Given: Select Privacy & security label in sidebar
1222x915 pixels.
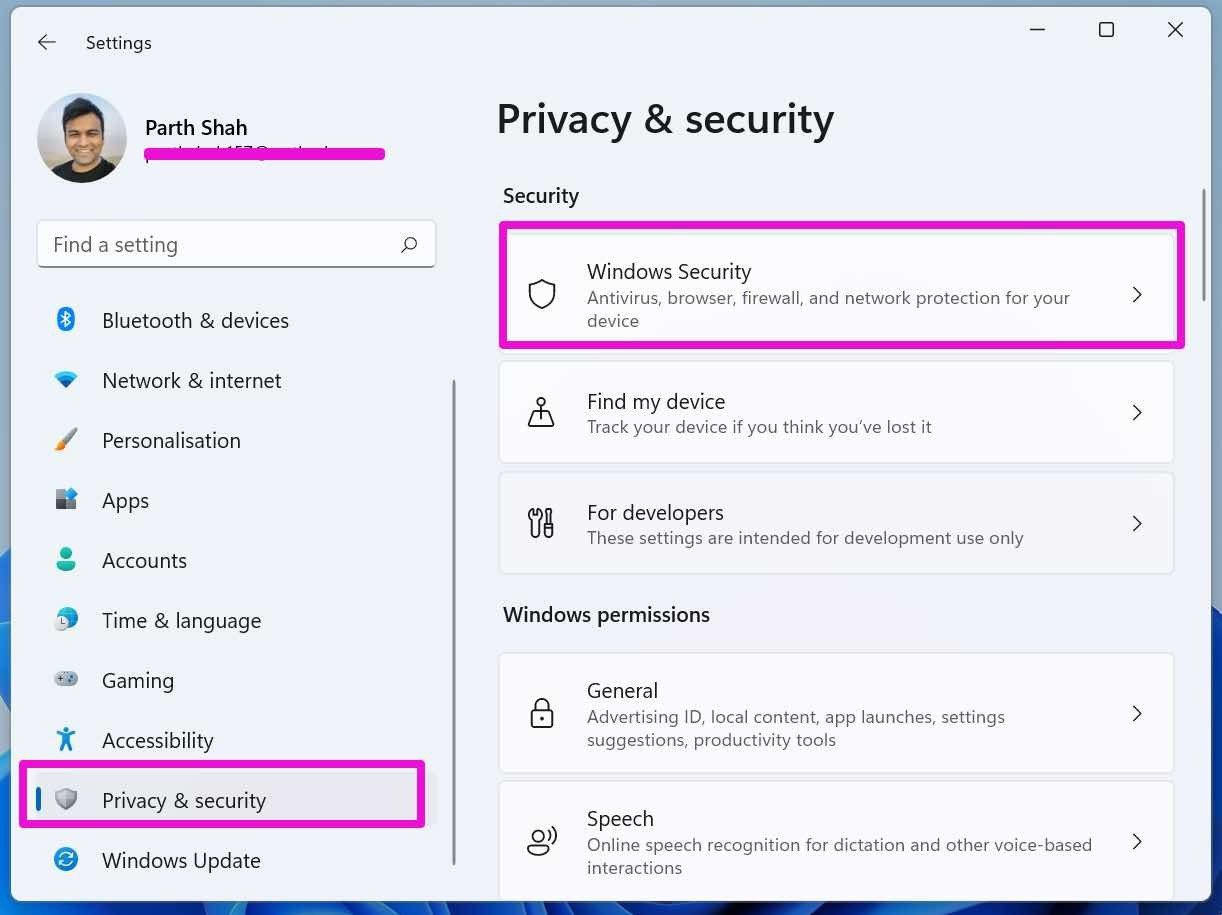Looking at the screenshot, I should tap(184, 800).
